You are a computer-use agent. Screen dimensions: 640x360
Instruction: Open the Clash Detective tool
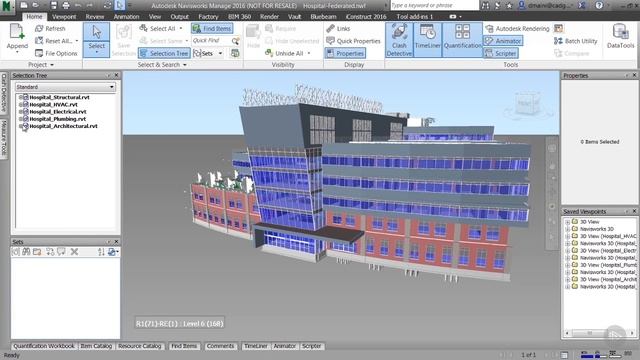(399, 40)
